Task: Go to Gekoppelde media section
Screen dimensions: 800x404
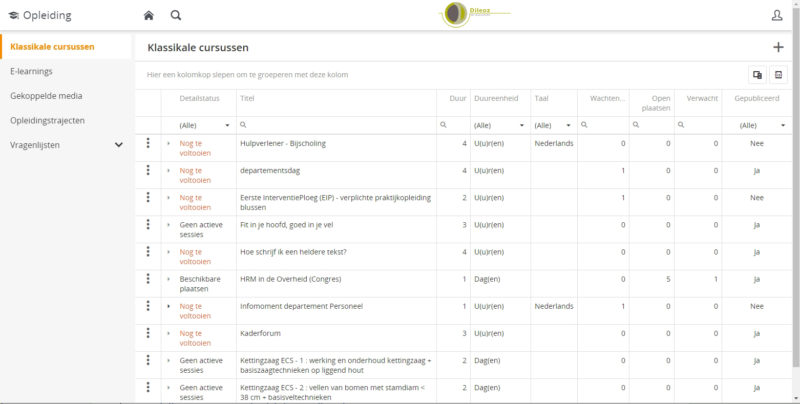Action: pyautogui.click(x=46, y=96)
